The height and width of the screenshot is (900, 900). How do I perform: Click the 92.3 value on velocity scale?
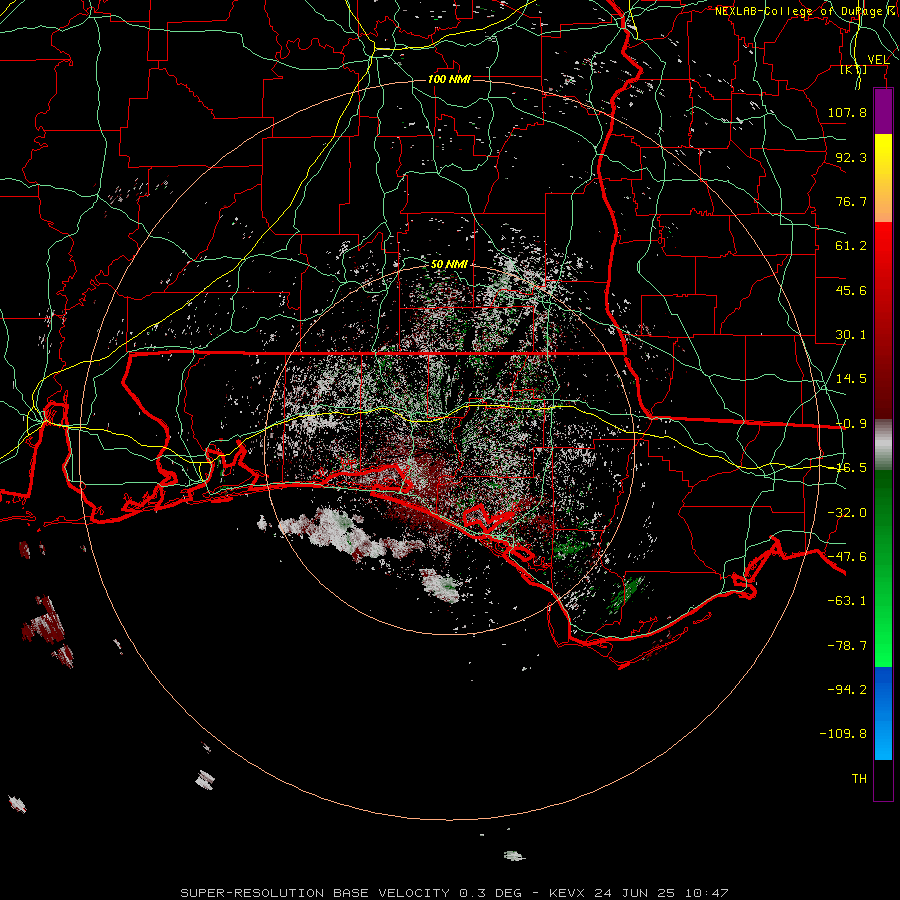point(851,157)
